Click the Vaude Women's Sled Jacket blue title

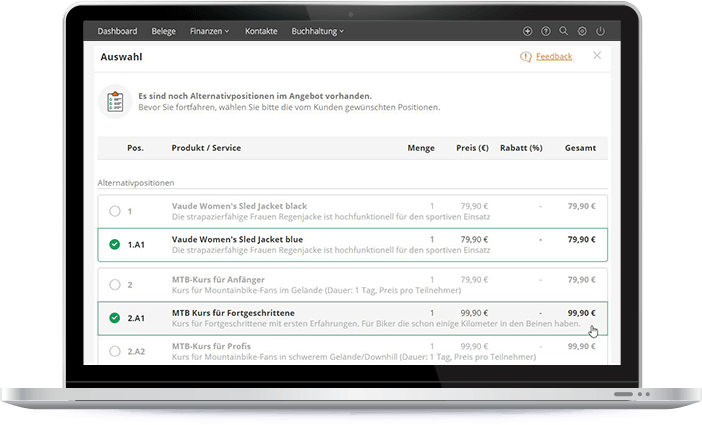click(x=235, y=239)
